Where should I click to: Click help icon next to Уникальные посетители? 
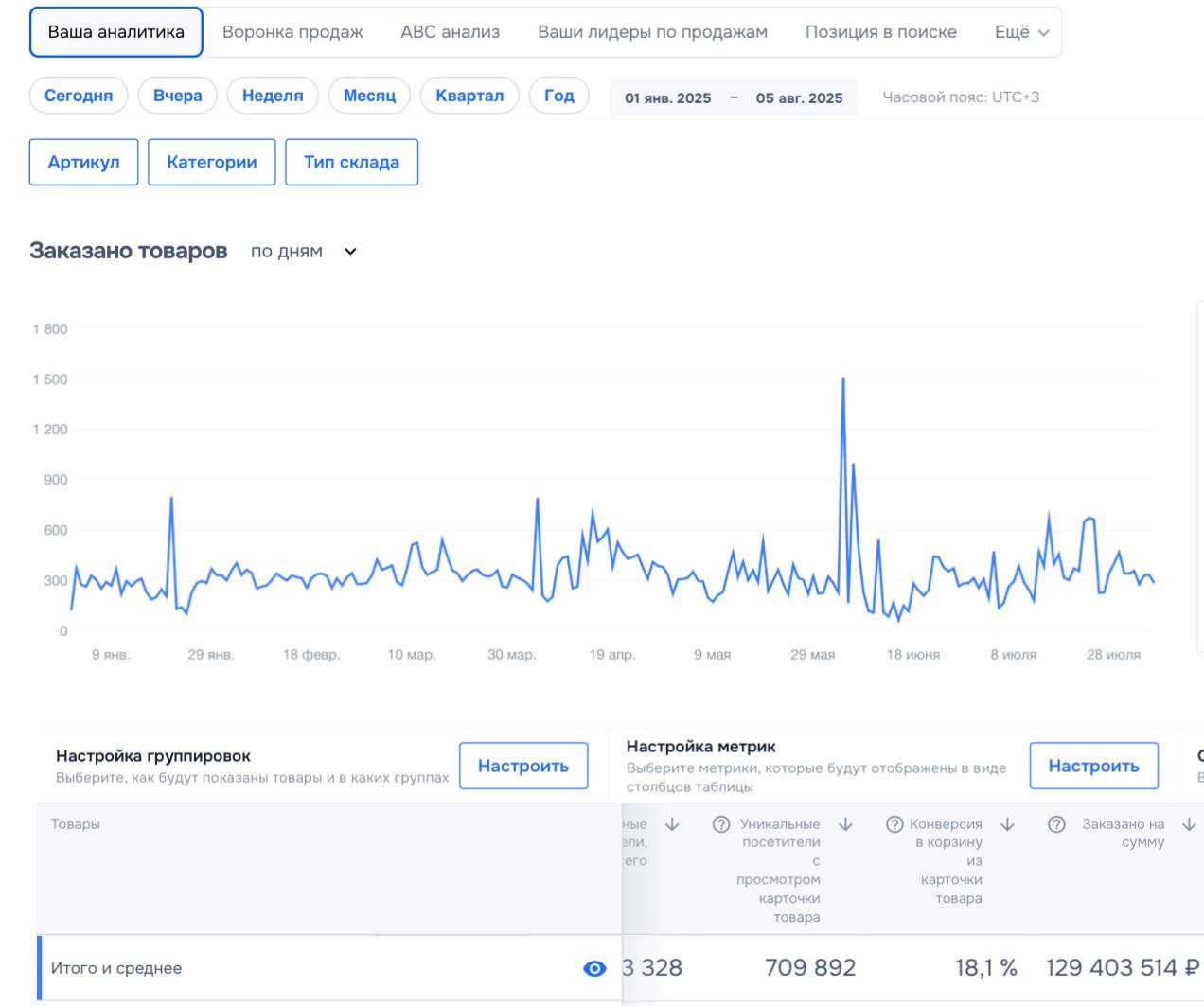(721, 824)
